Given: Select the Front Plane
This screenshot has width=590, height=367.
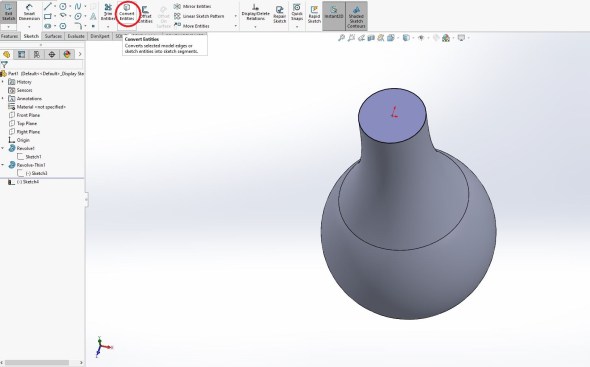Looking at the screenshot, I should point(24,115).
